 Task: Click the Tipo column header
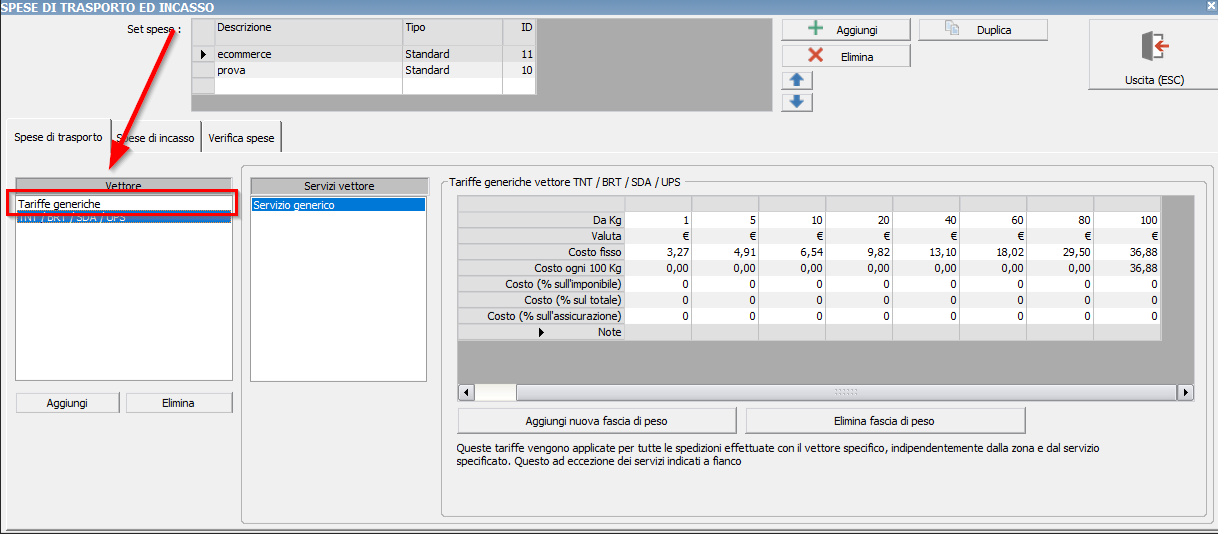tap(452, 28)
